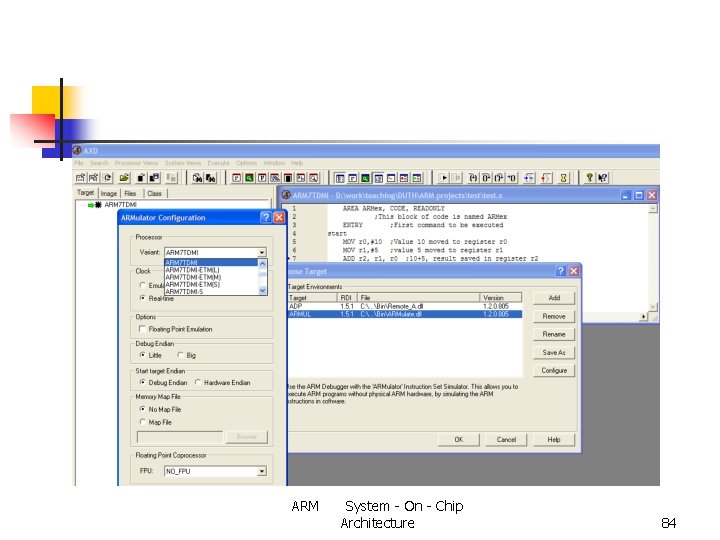
Task: Open the Processor Memory view icon (black square)
Action: (x=288, y=178)
